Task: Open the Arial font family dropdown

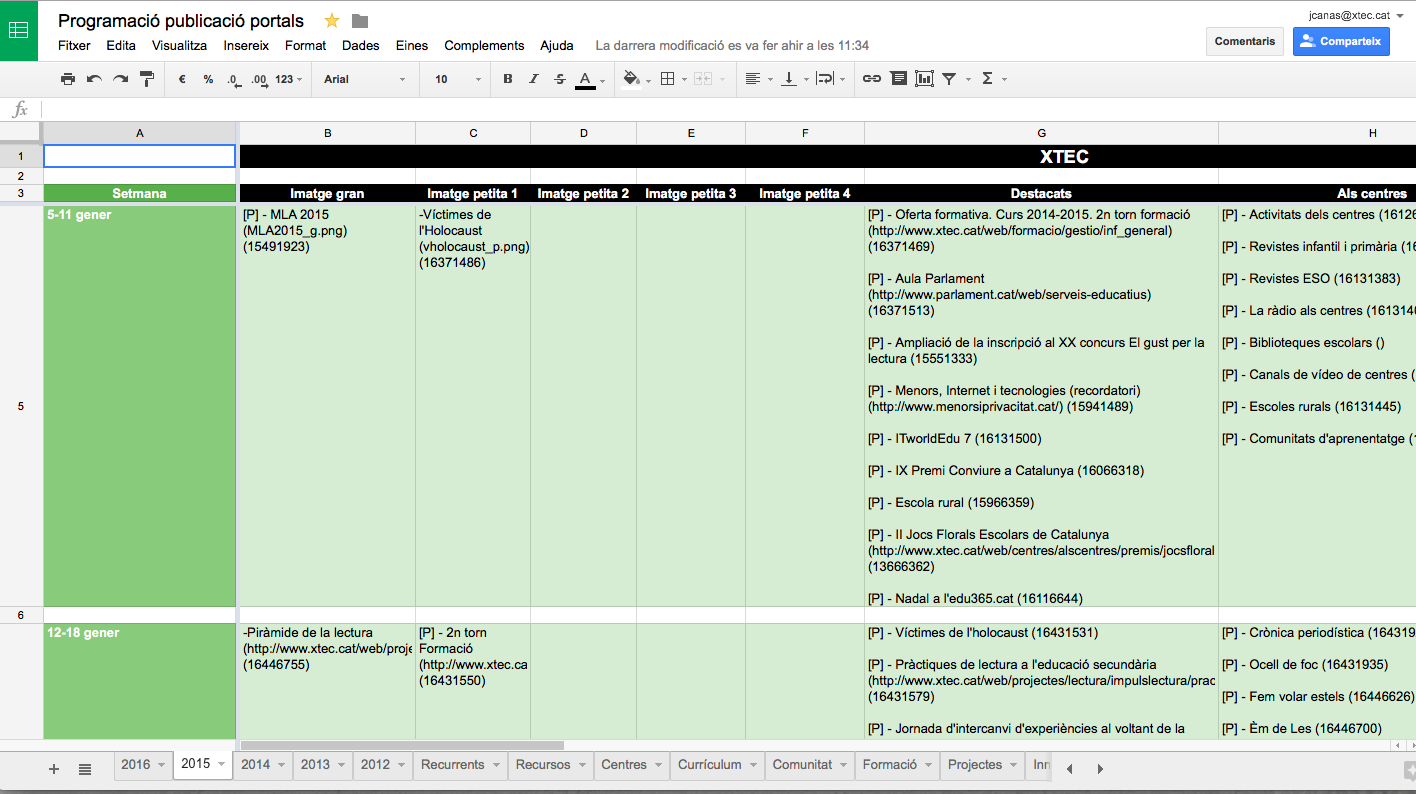Action: point(365,79)
